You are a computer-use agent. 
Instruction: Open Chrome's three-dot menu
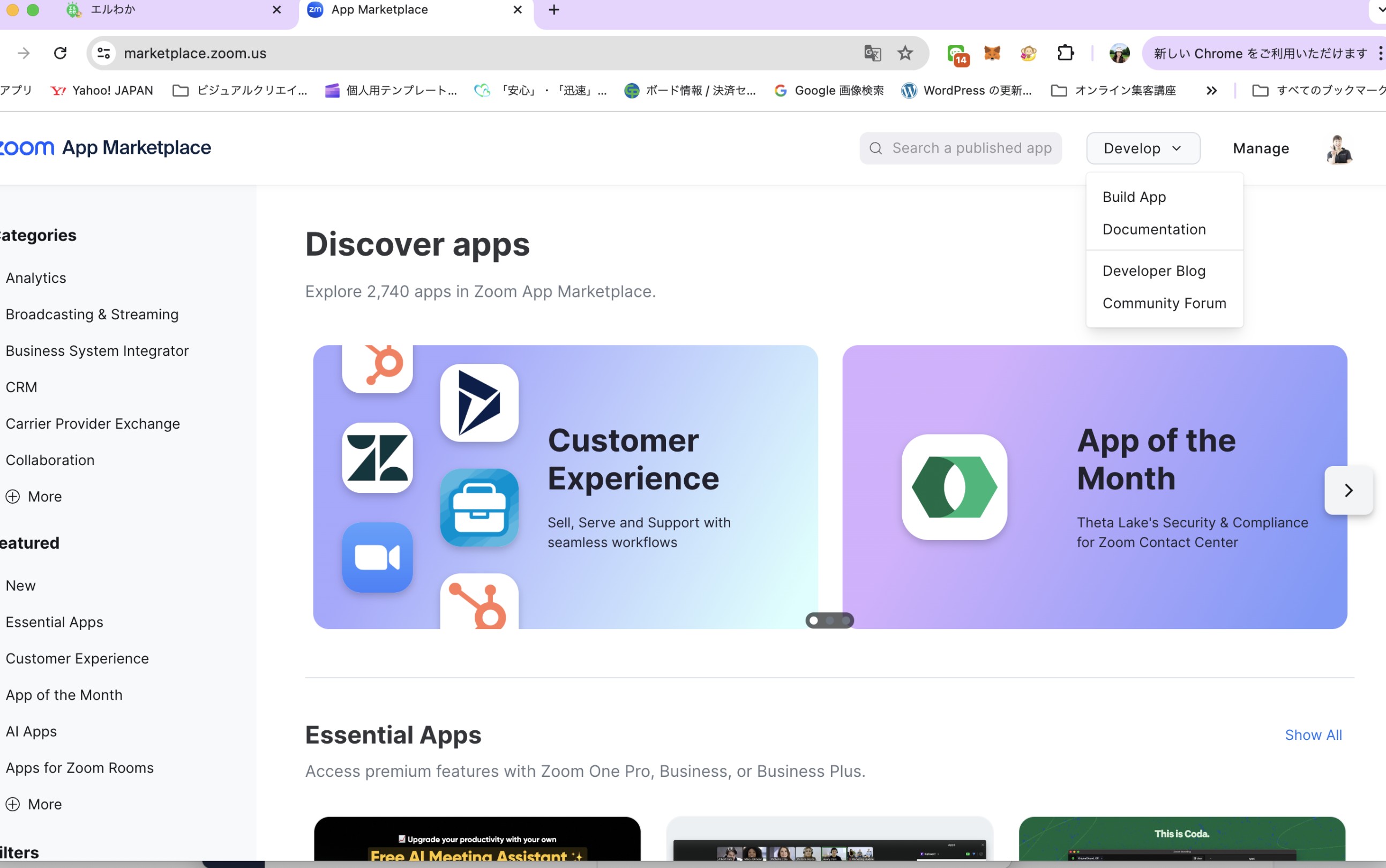1380,54
